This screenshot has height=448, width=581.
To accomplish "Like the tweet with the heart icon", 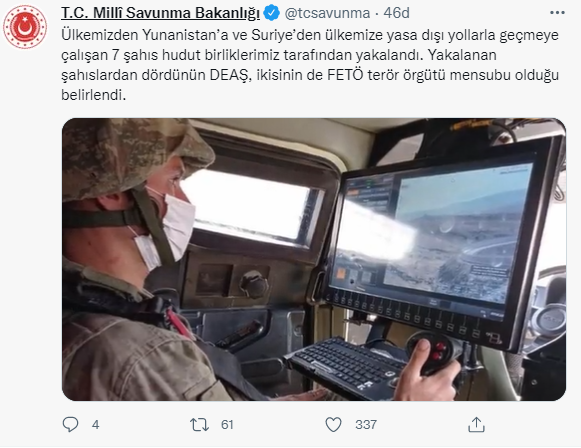I will pyautogui.click(x=333, y=425).
